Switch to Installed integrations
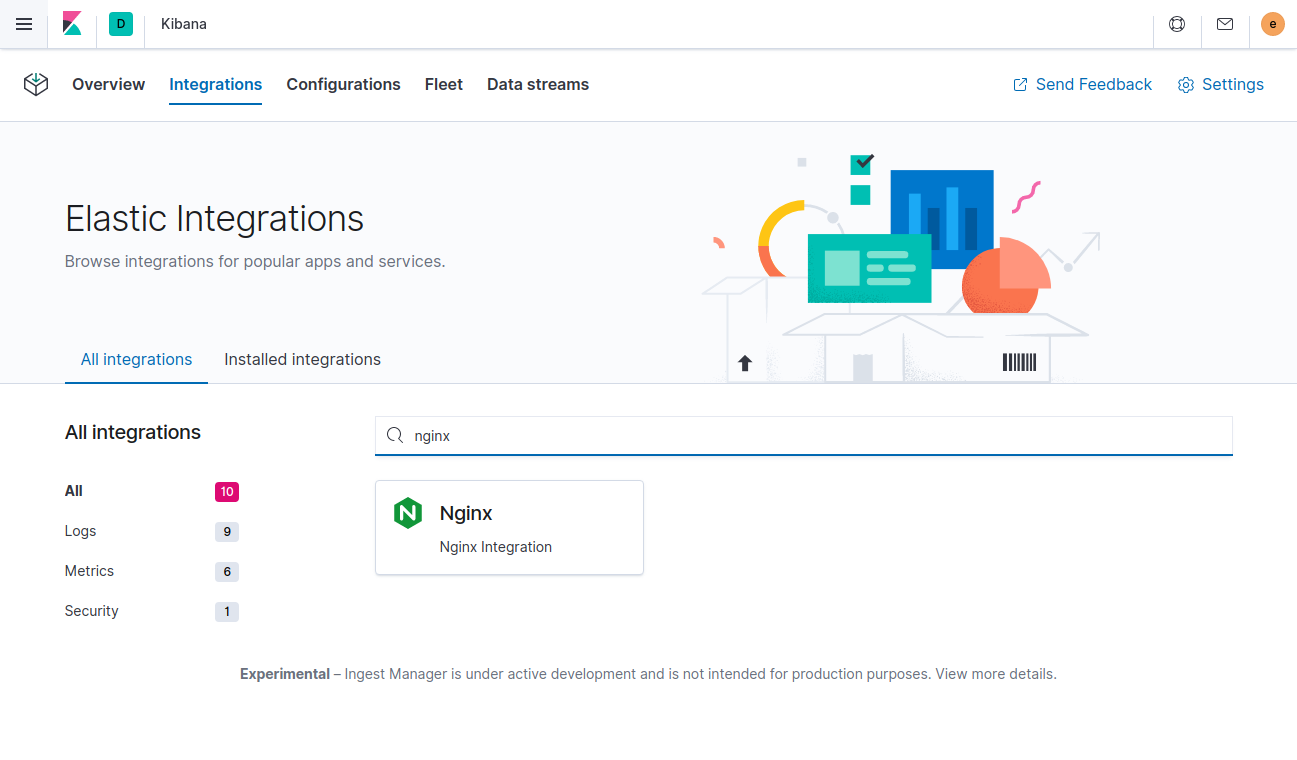Viewport: 1297px width, 760px height. [302, 359]
